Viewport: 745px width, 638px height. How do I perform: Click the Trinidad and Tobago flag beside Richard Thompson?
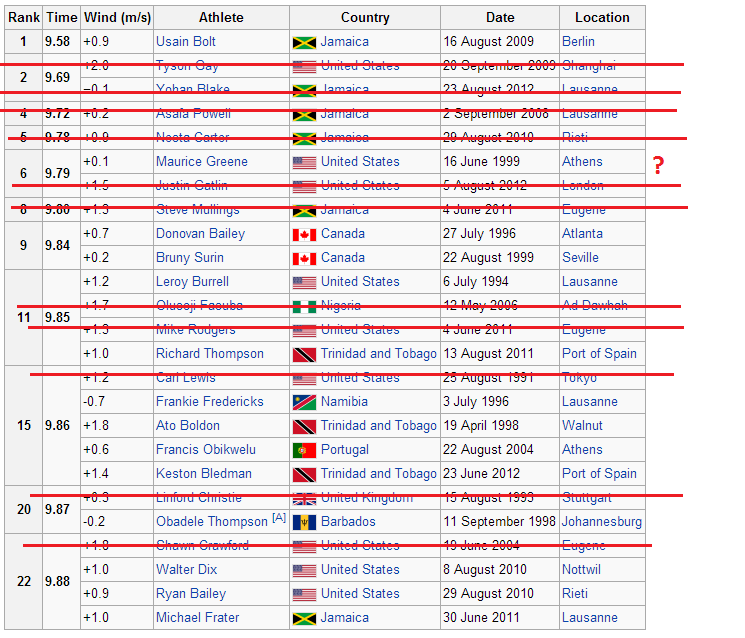[x=304, y=354]
